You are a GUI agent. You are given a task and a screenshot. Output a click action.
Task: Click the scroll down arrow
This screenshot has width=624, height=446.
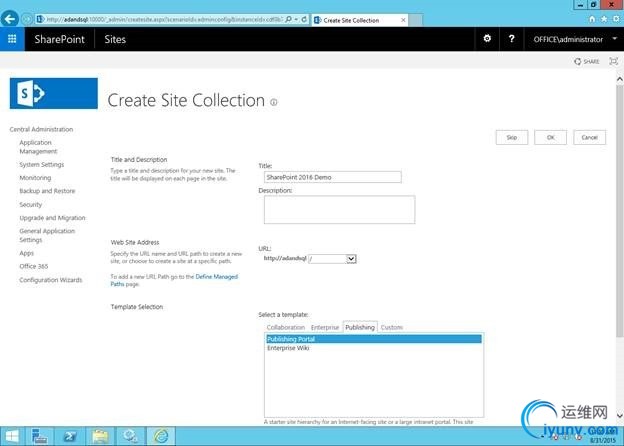(620, 415)
